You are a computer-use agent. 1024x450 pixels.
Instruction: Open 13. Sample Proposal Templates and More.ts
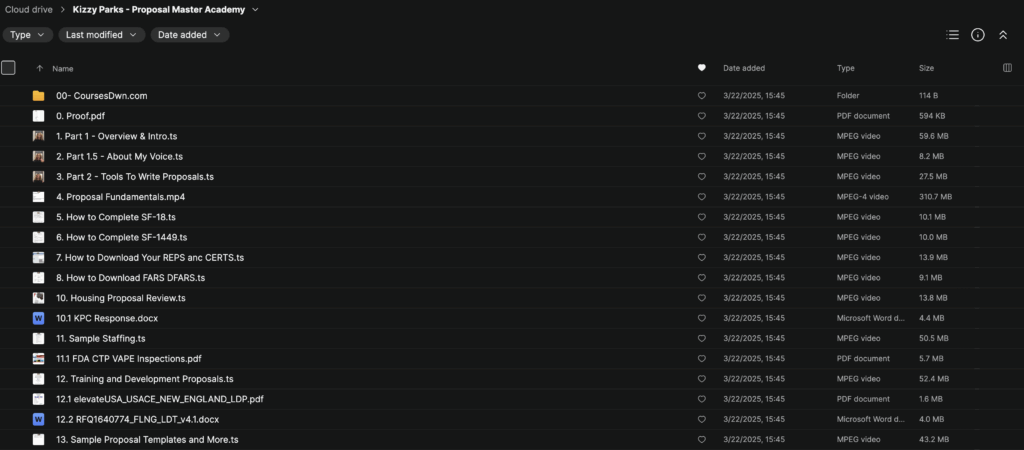click(147, 439)
